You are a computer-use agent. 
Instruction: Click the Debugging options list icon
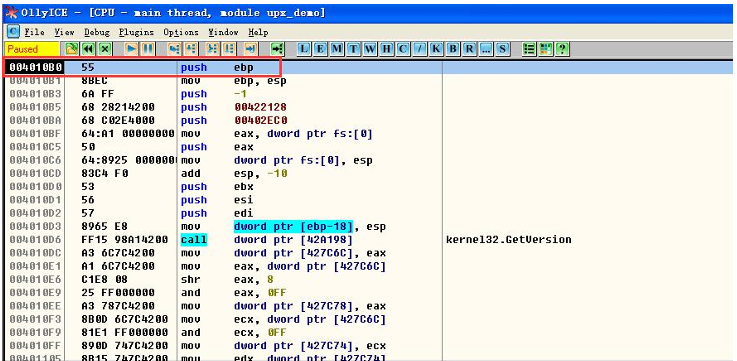(x=529, y=49)
